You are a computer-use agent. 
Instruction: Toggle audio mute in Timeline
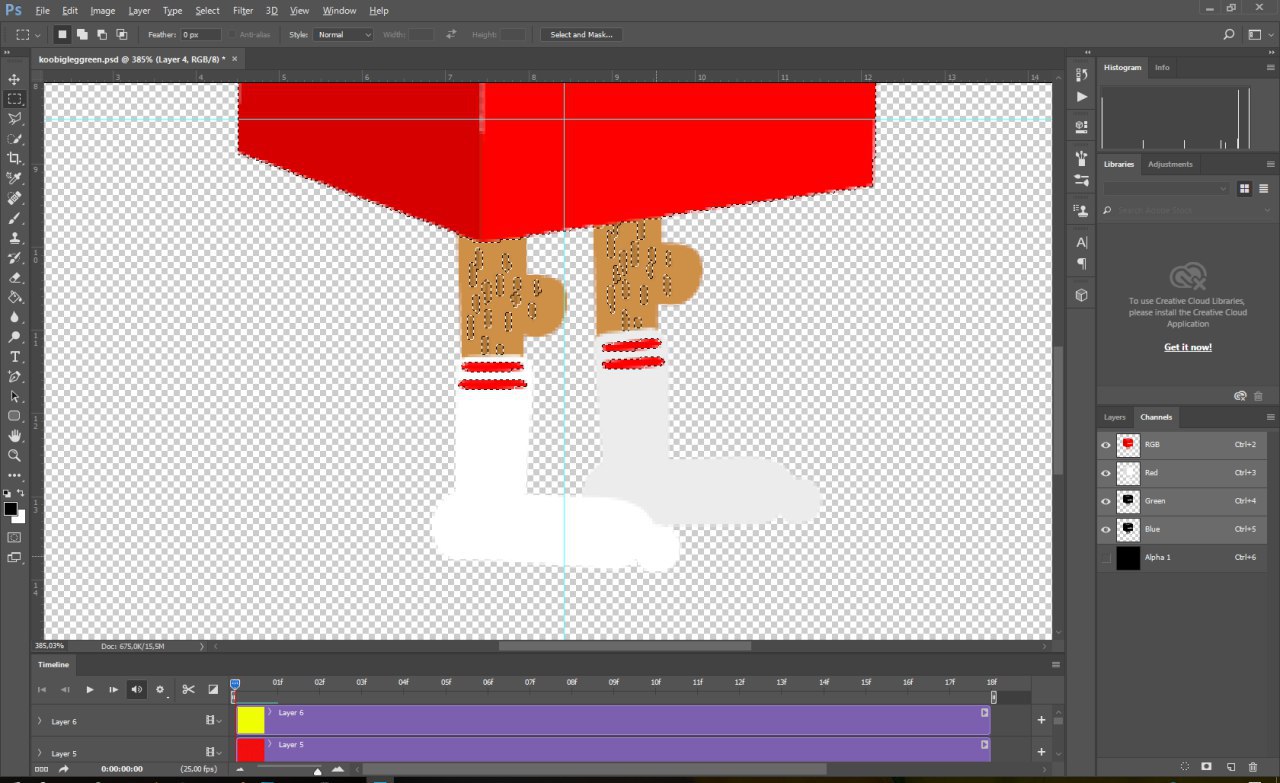pos(137,689)
